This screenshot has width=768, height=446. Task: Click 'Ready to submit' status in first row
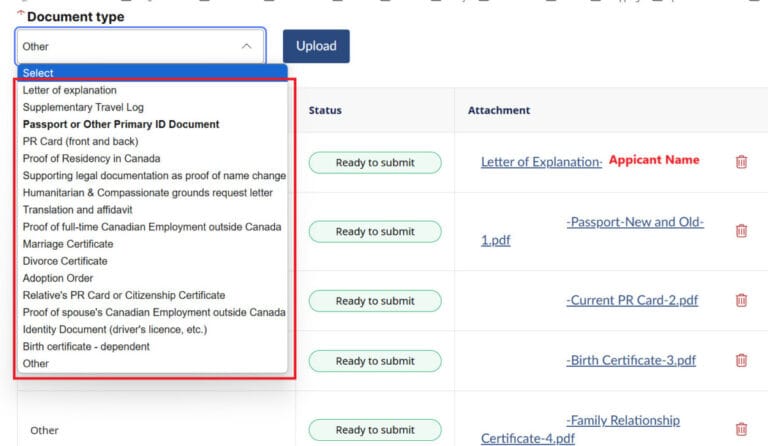click(x=374, y=163)
